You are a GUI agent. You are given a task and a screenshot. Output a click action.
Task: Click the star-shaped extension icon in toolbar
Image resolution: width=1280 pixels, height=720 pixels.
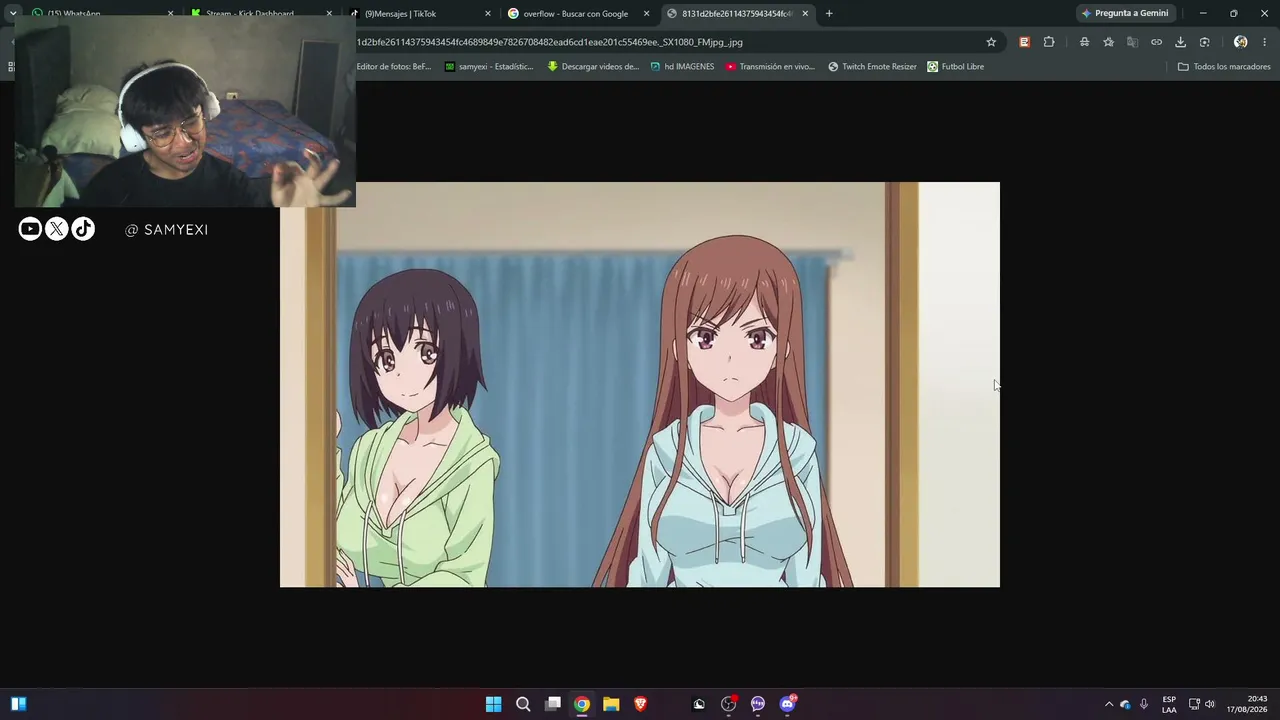[1108, 42]
